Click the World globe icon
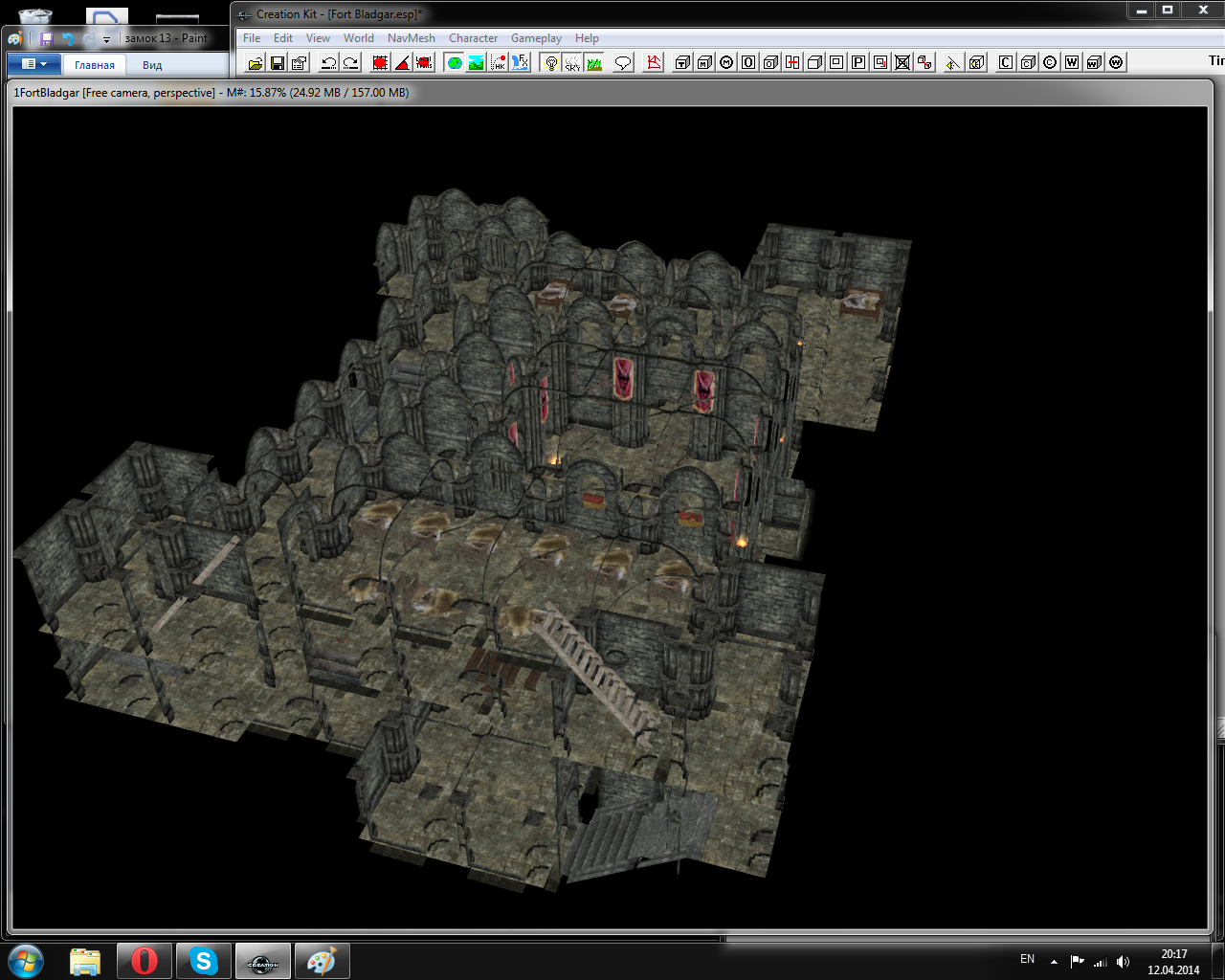The height and width of the screenshot is (980, 1225). [455, 62]
